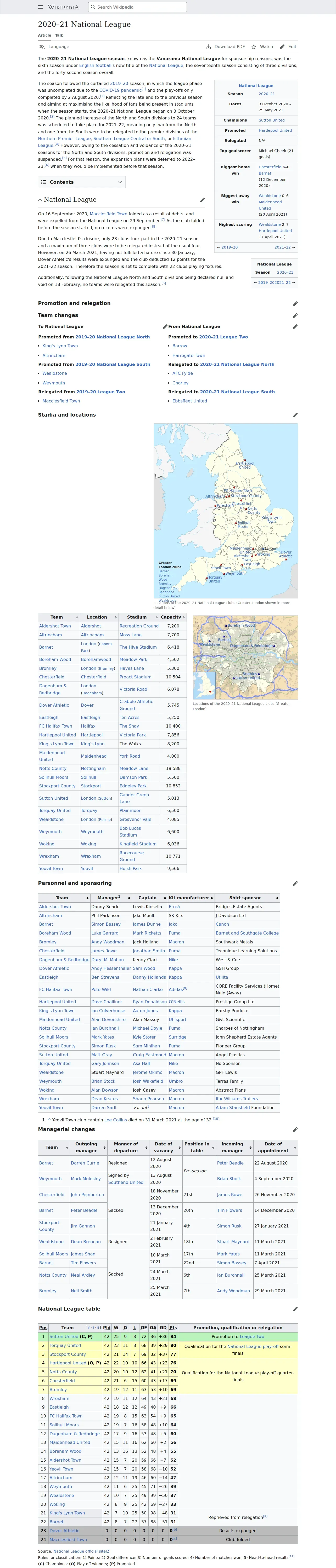Click the Language translate icon
Viewport: 336px width, 1568px height.
point(42,47)
